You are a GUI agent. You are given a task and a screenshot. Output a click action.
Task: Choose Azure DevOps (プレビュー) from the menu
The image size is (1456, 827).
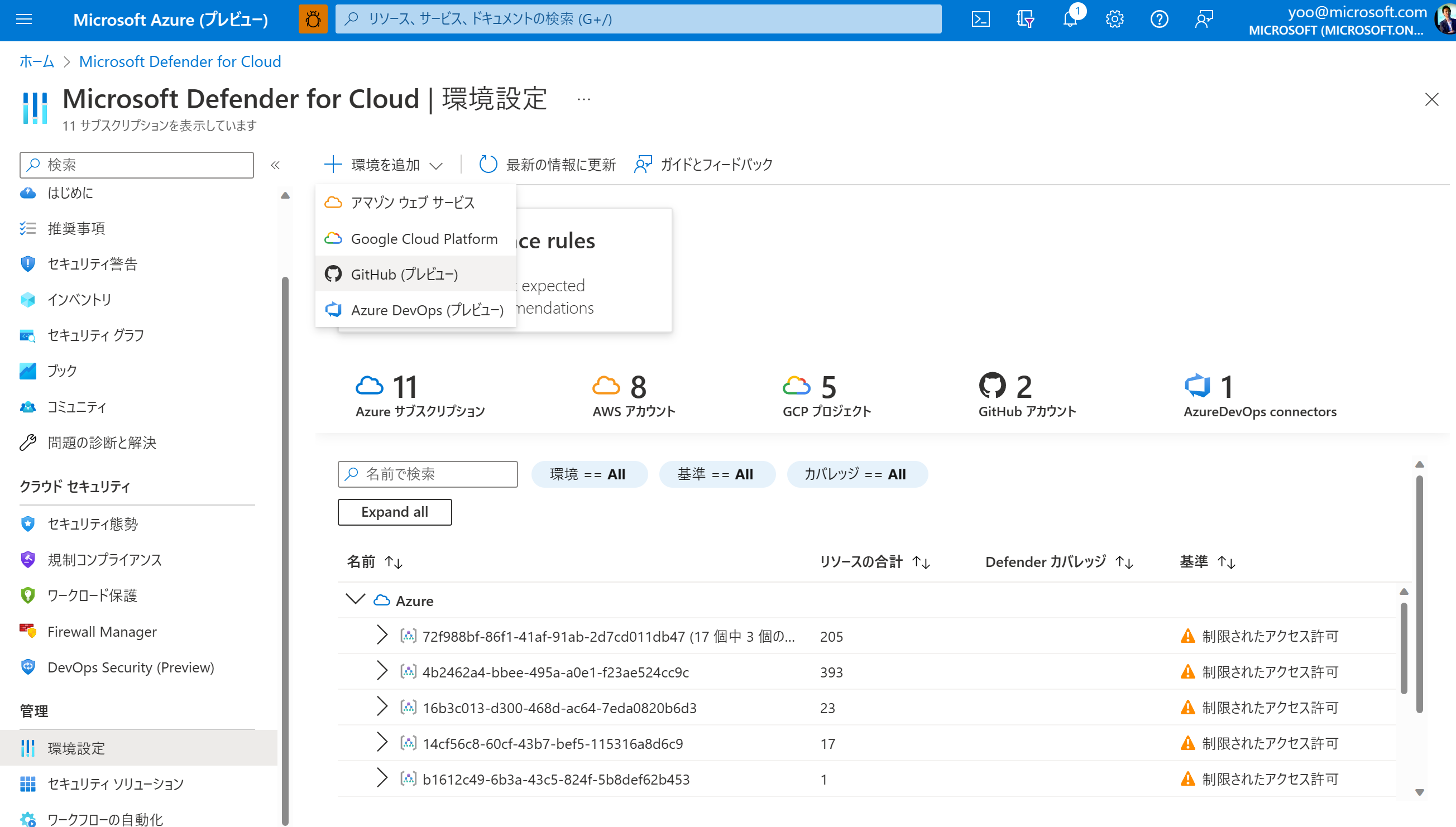pyautogui.click(x=427, y=310)
